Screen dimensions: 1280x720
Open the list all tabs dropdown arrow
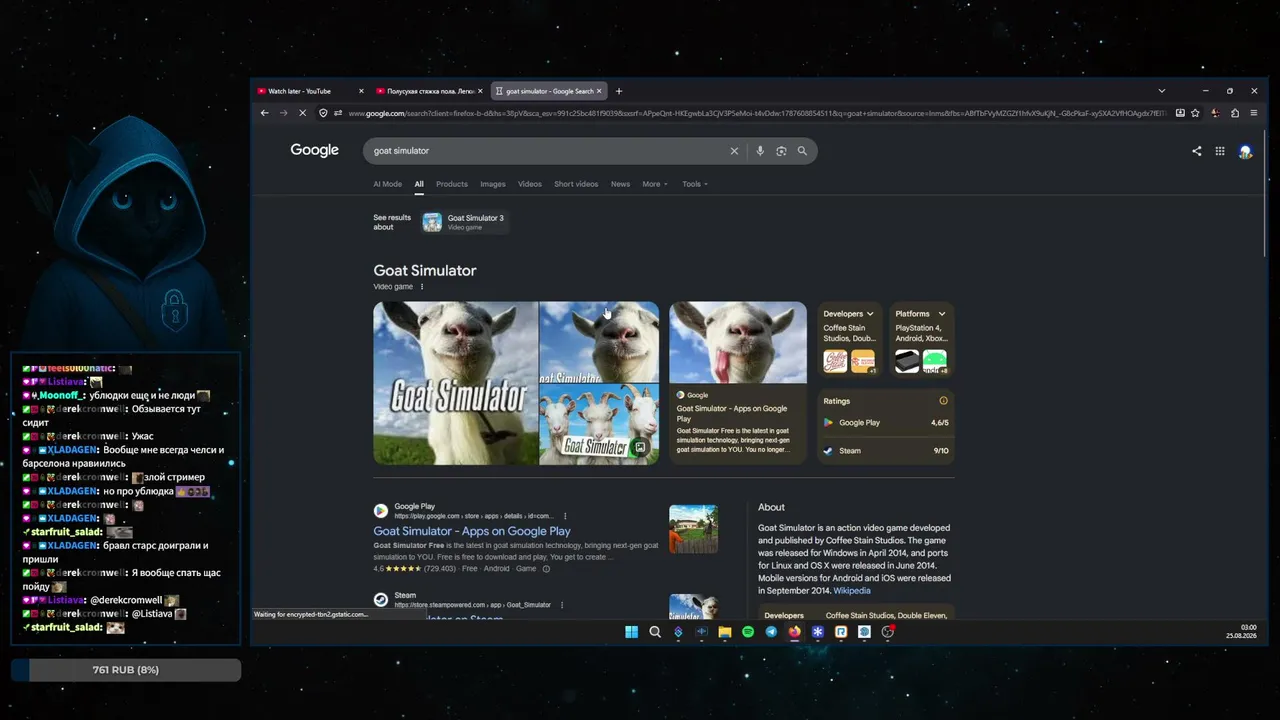pyautogui.click(x=1162, y=91)
